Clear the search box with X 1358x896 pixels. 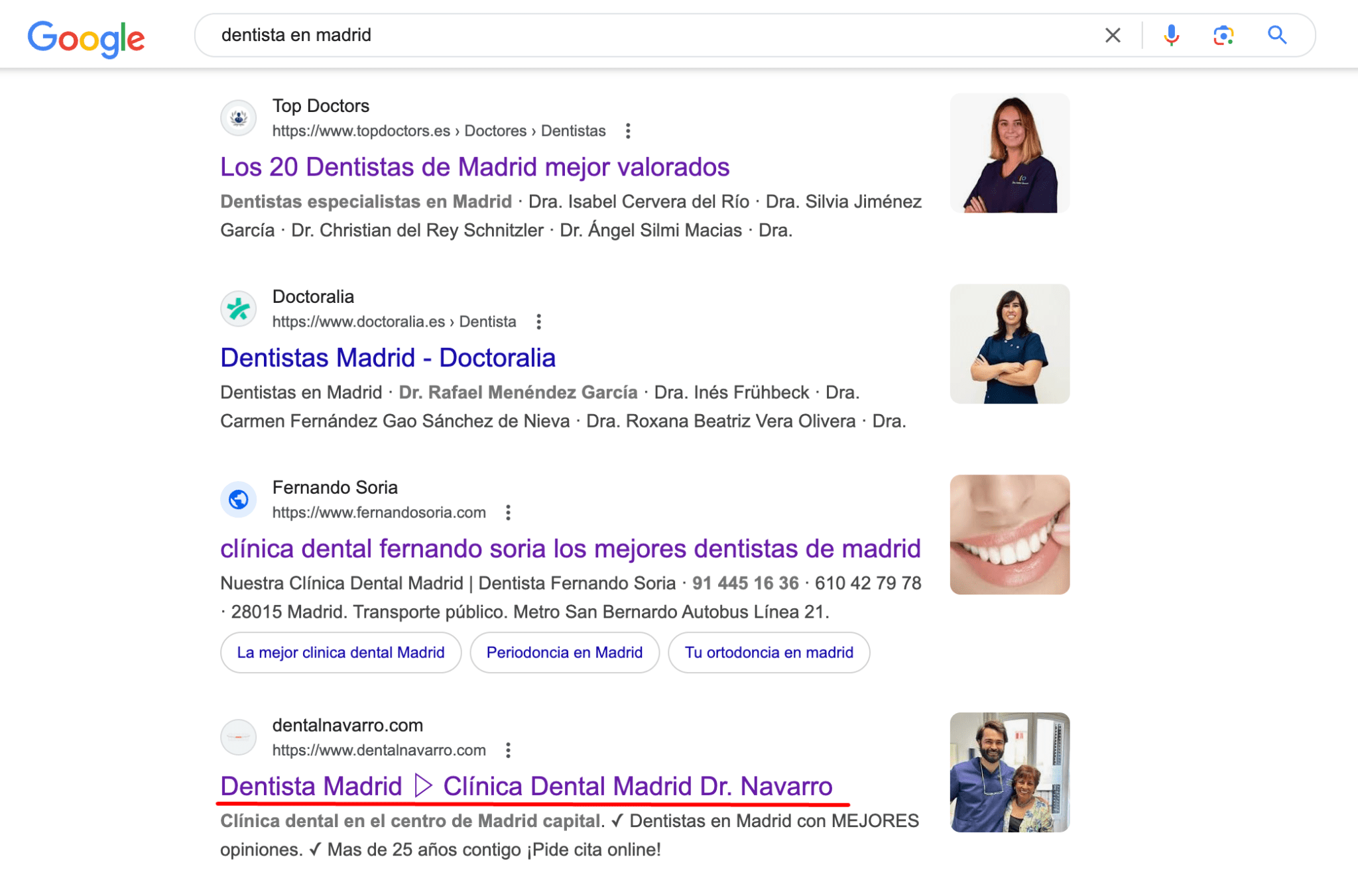[x=1113, y=35]
